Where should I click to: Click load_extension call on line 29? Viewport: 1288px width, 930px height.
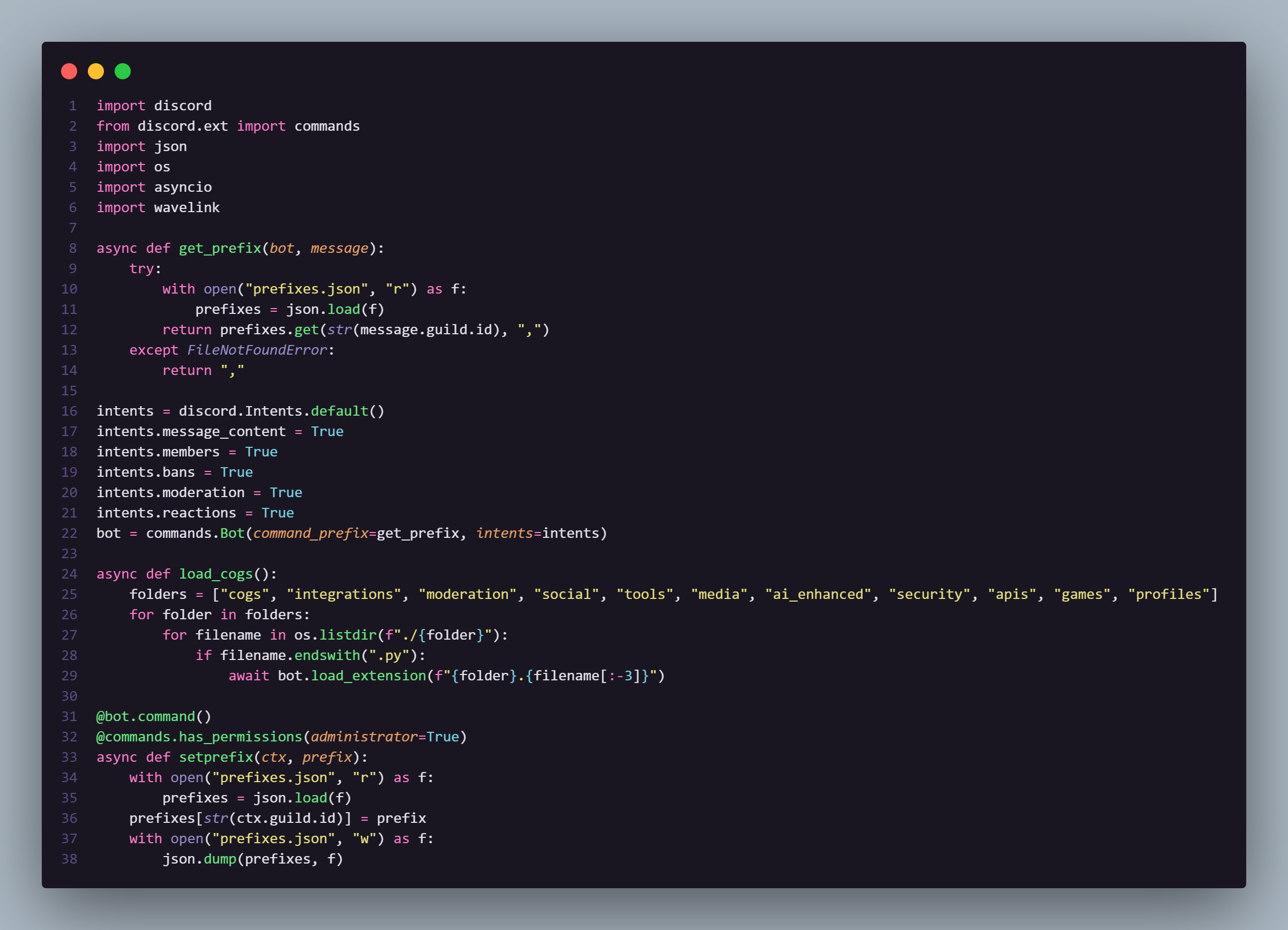pyautogui.click(x=368, y=676)
